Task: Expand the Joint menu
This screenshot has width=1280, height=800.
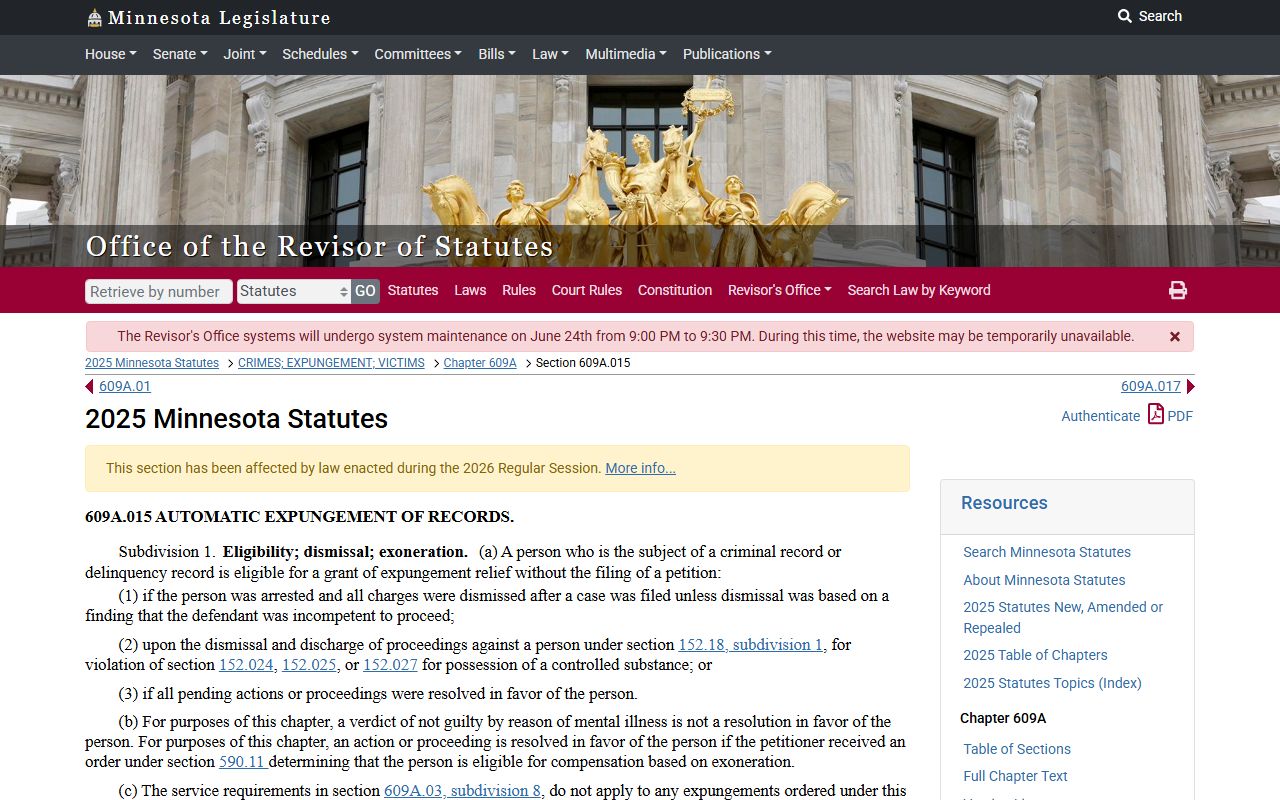Action: coord(244,54)
